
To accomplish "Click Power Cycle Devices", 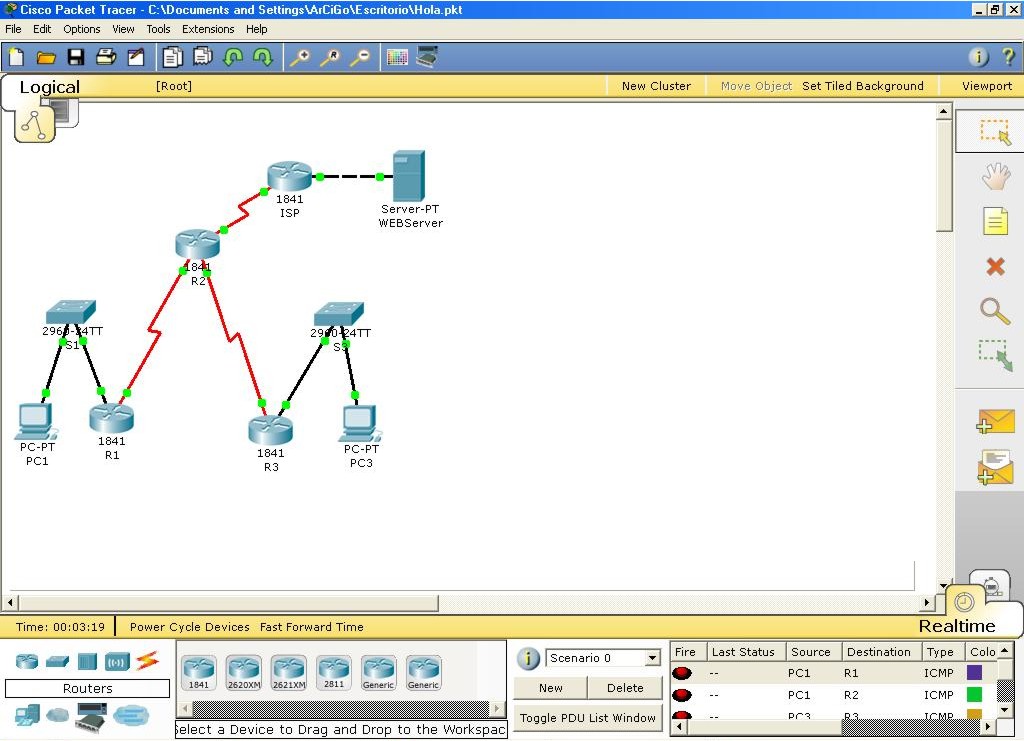I will click(x=189, y=627).
